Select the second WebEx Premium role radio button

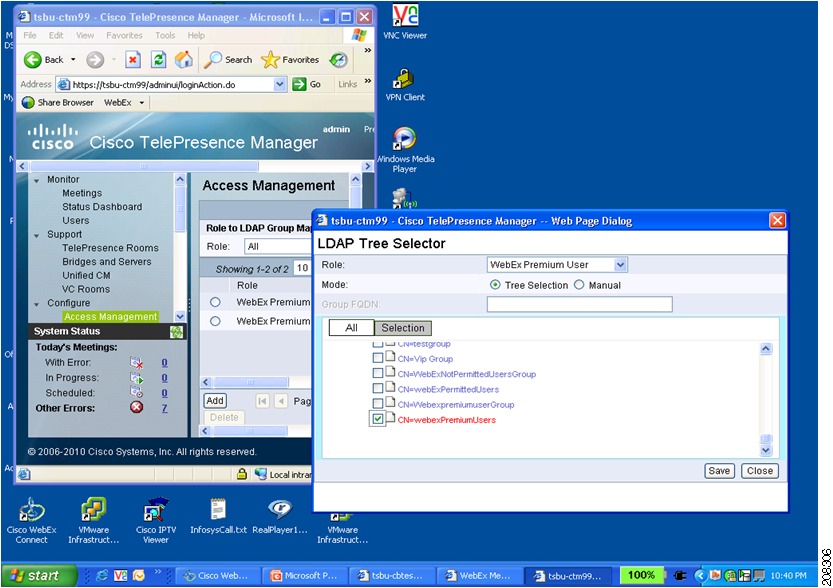coord(215,321)
